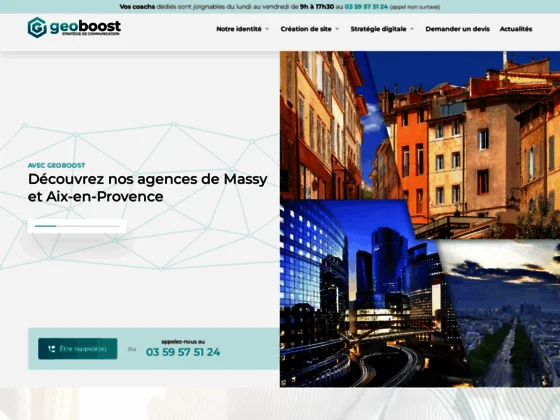Open the Notre identité menu
Image resolution: width=560 pixels, height=420 pixels.
pos(239,29)
